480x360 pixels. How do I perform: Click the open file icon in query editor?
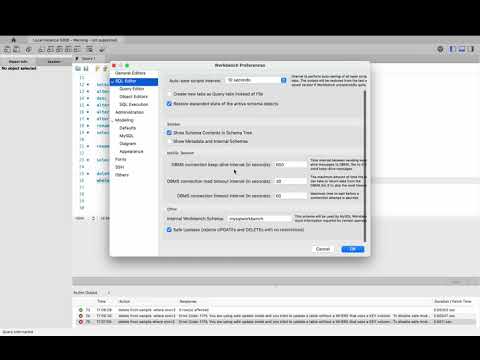click(x=78, y=69)
